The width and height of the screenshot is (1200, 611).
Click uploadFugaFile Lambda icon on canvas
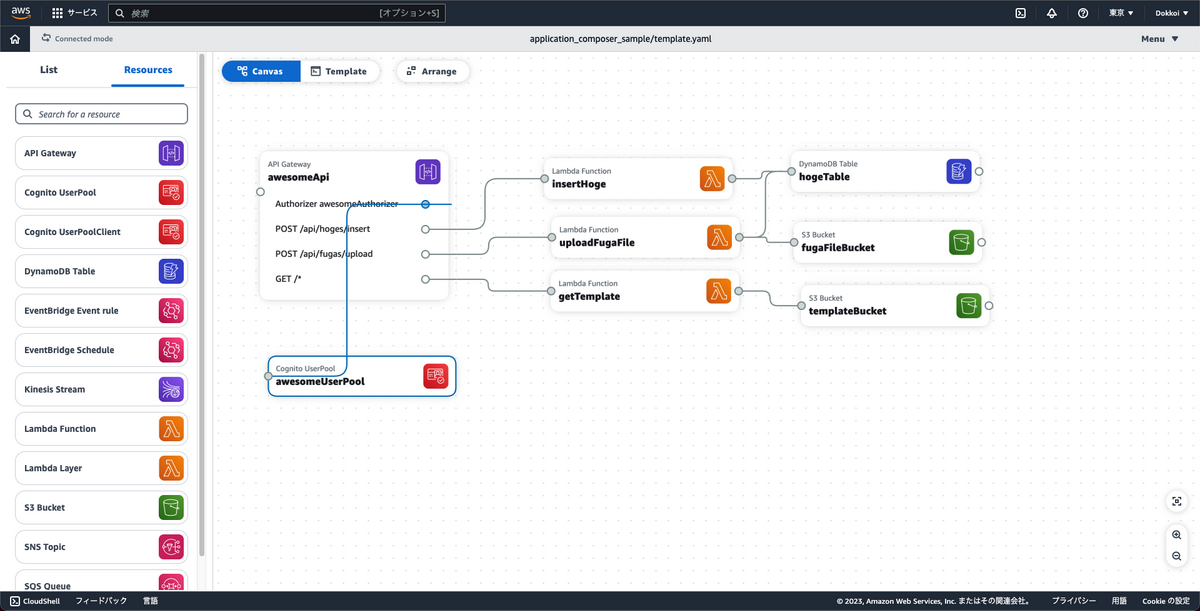719,237
